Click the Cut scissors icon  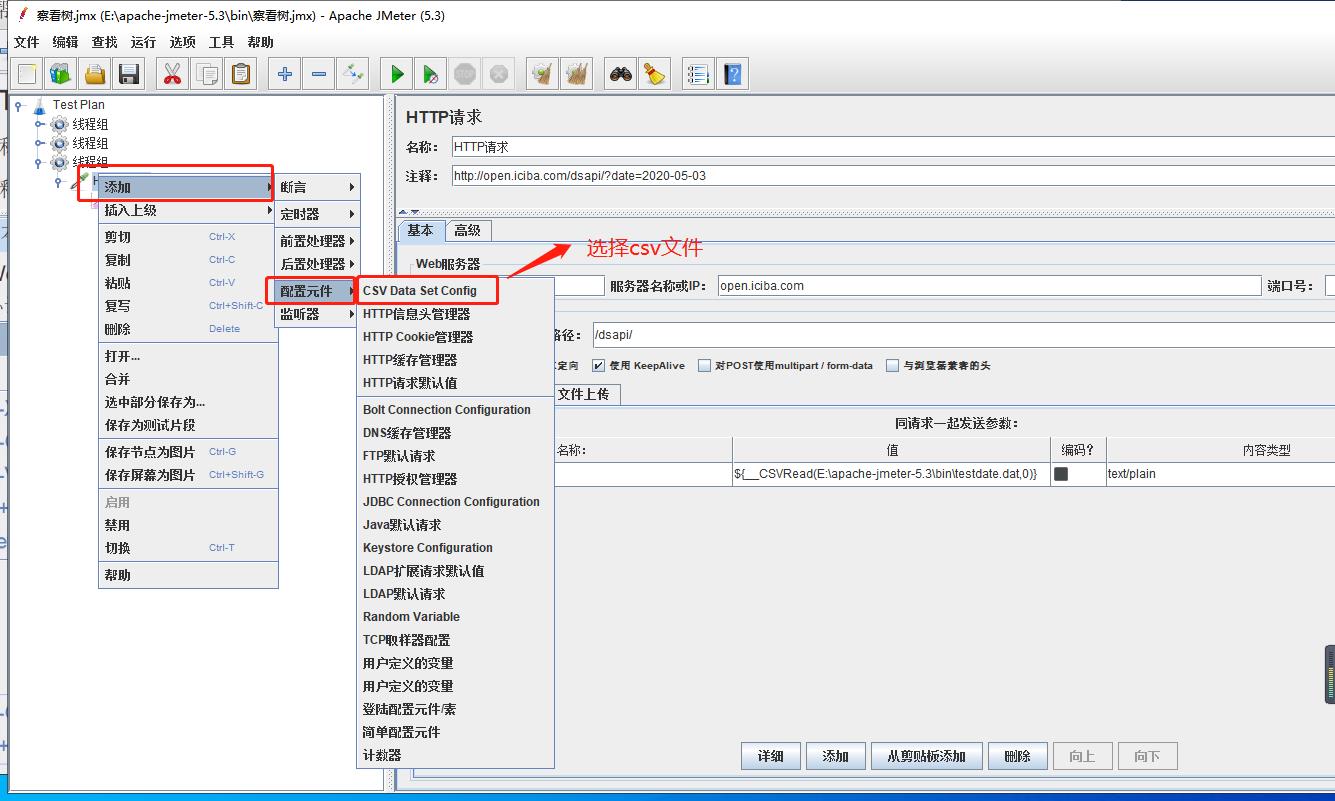173,74
